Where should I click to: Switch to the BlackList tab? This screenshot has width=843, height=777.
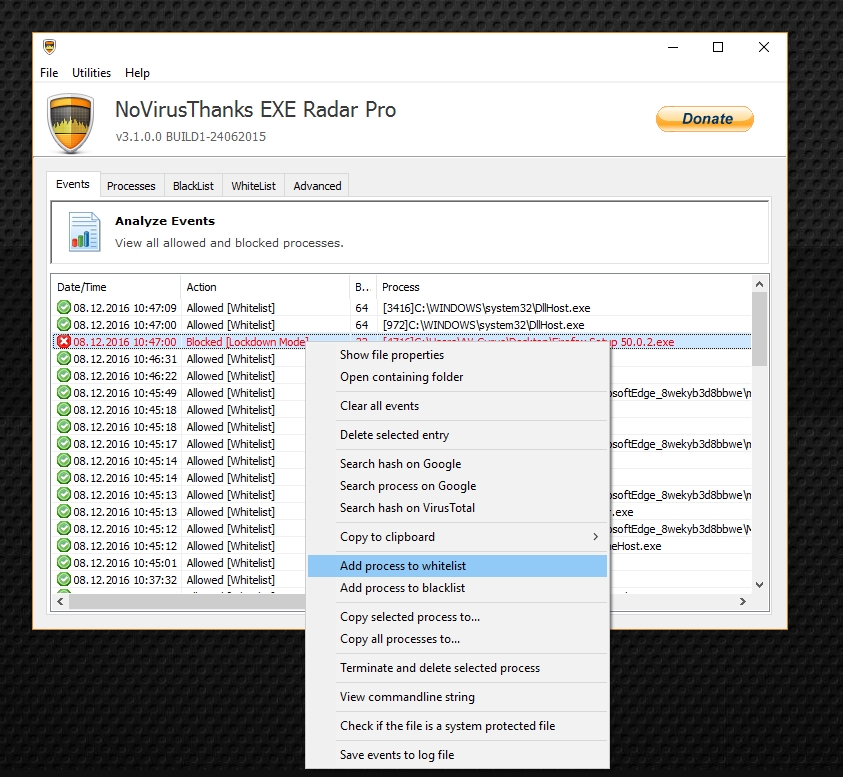click(x=193, y=186)
